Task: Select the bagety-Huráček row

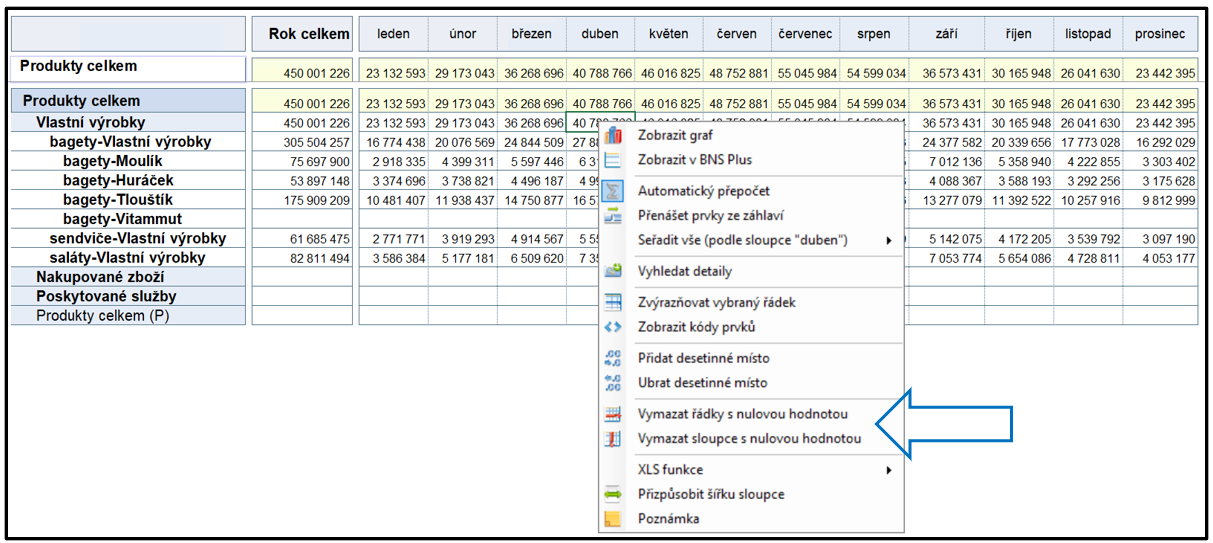Action: [129, 180]
